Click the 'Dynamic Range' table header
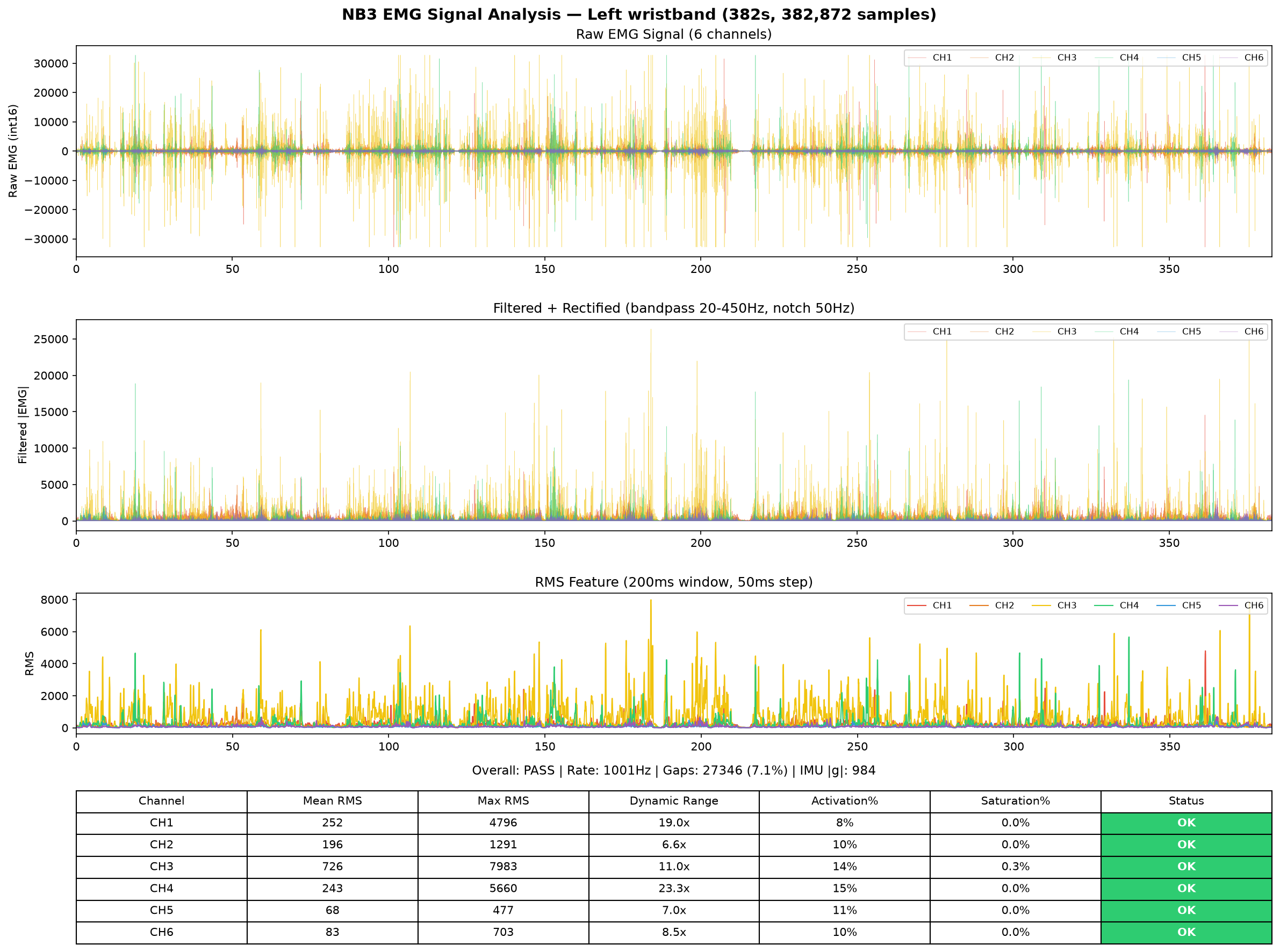The image size is (1280, 952). coord(674,801)
